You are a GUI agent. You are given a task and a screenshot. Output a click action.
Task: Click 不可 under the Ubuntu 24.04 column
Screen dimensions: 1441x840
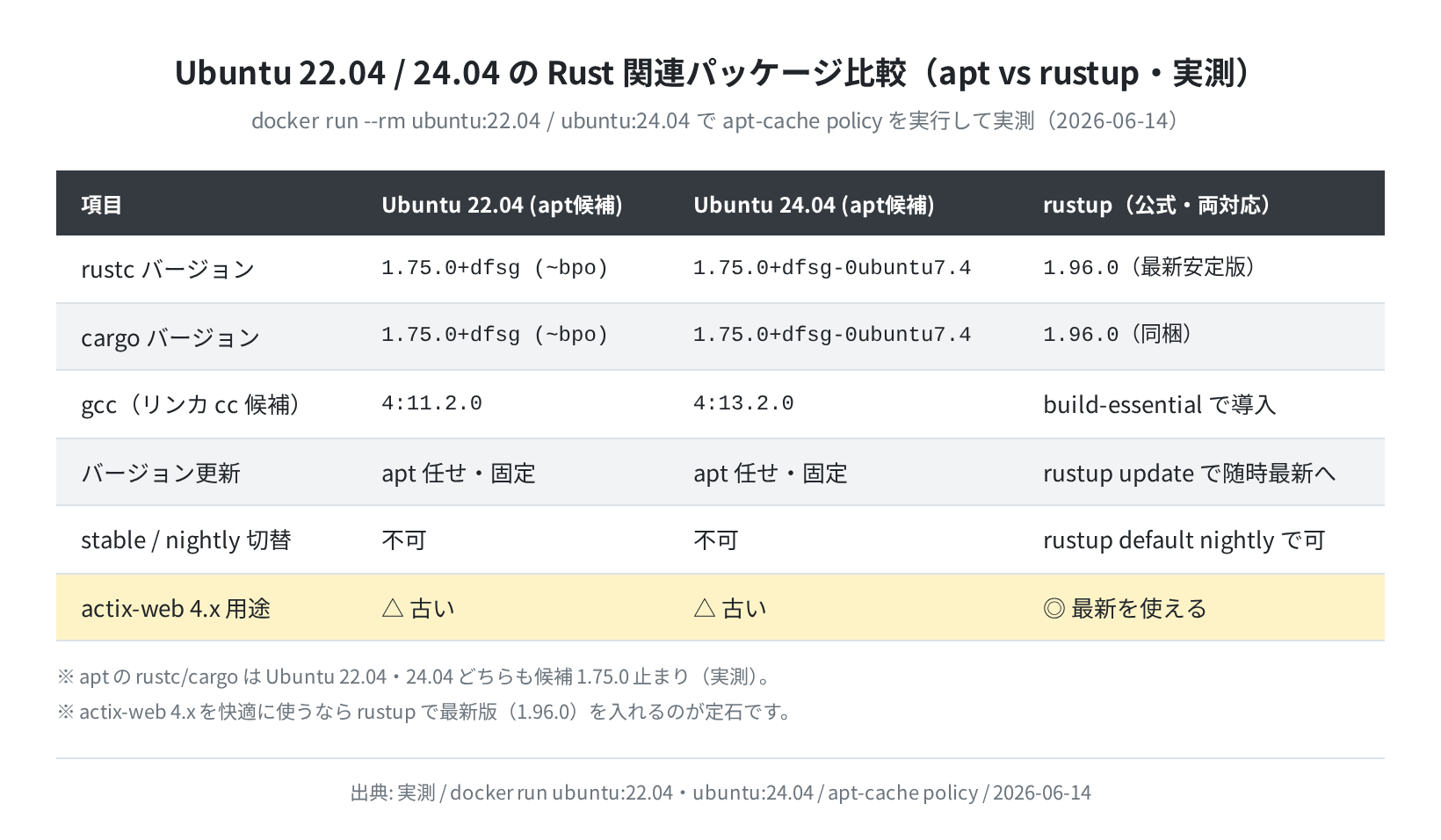pos(716,539)
